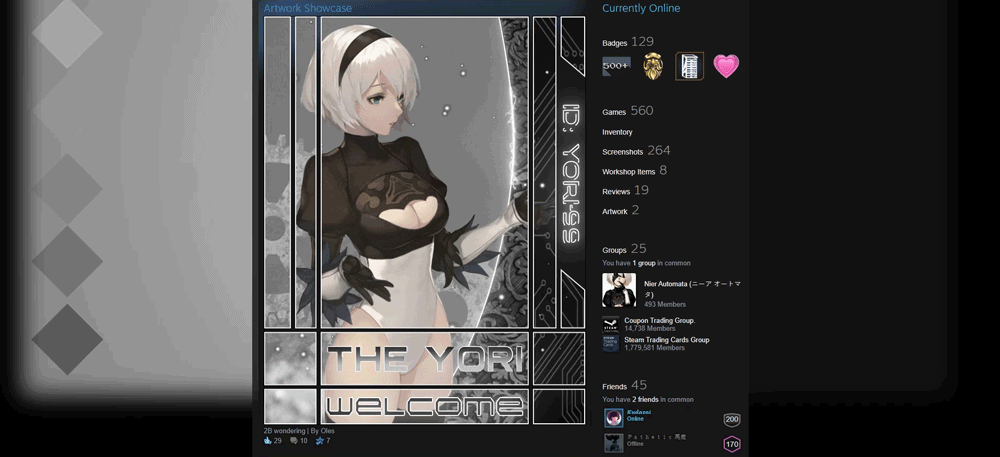Click the pink heart badge icon

tap(726, 66)
